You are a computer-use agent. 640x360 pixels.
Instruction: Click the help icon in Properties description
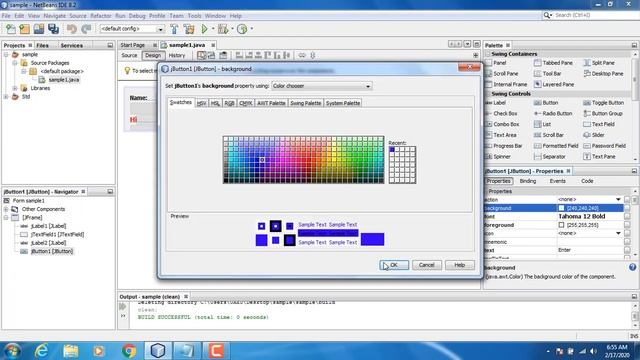(632, 267)
